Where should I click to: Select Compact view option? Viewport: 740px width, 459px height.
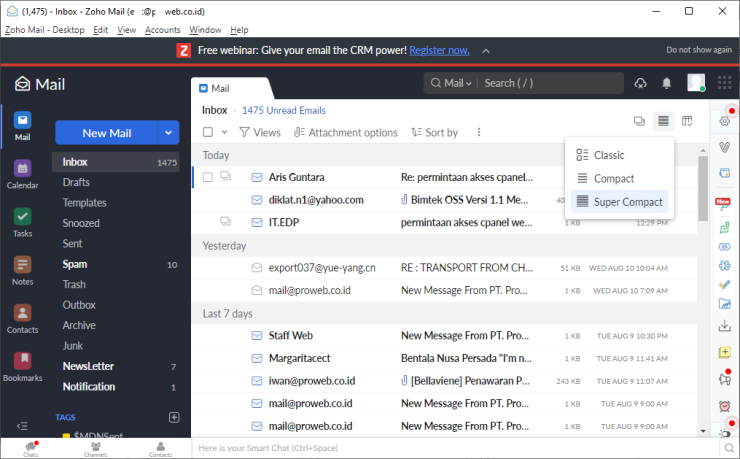tap(619, 178)
